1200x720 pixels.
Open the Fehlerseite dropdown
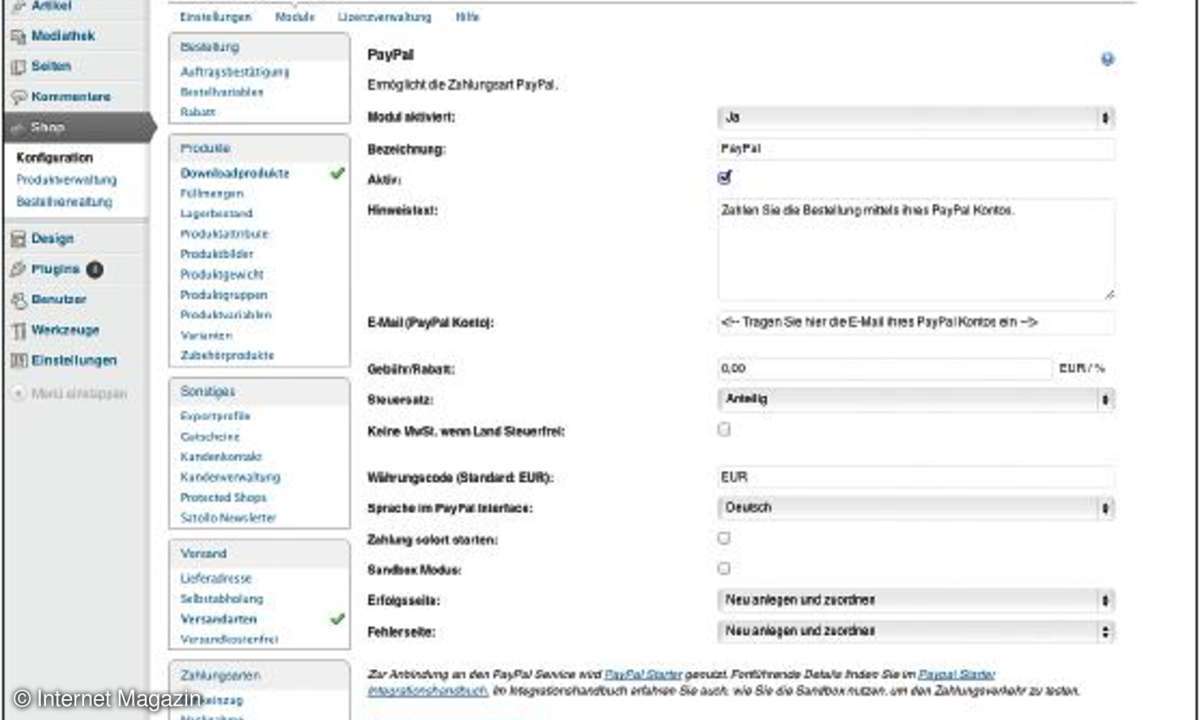pos(916,632)
